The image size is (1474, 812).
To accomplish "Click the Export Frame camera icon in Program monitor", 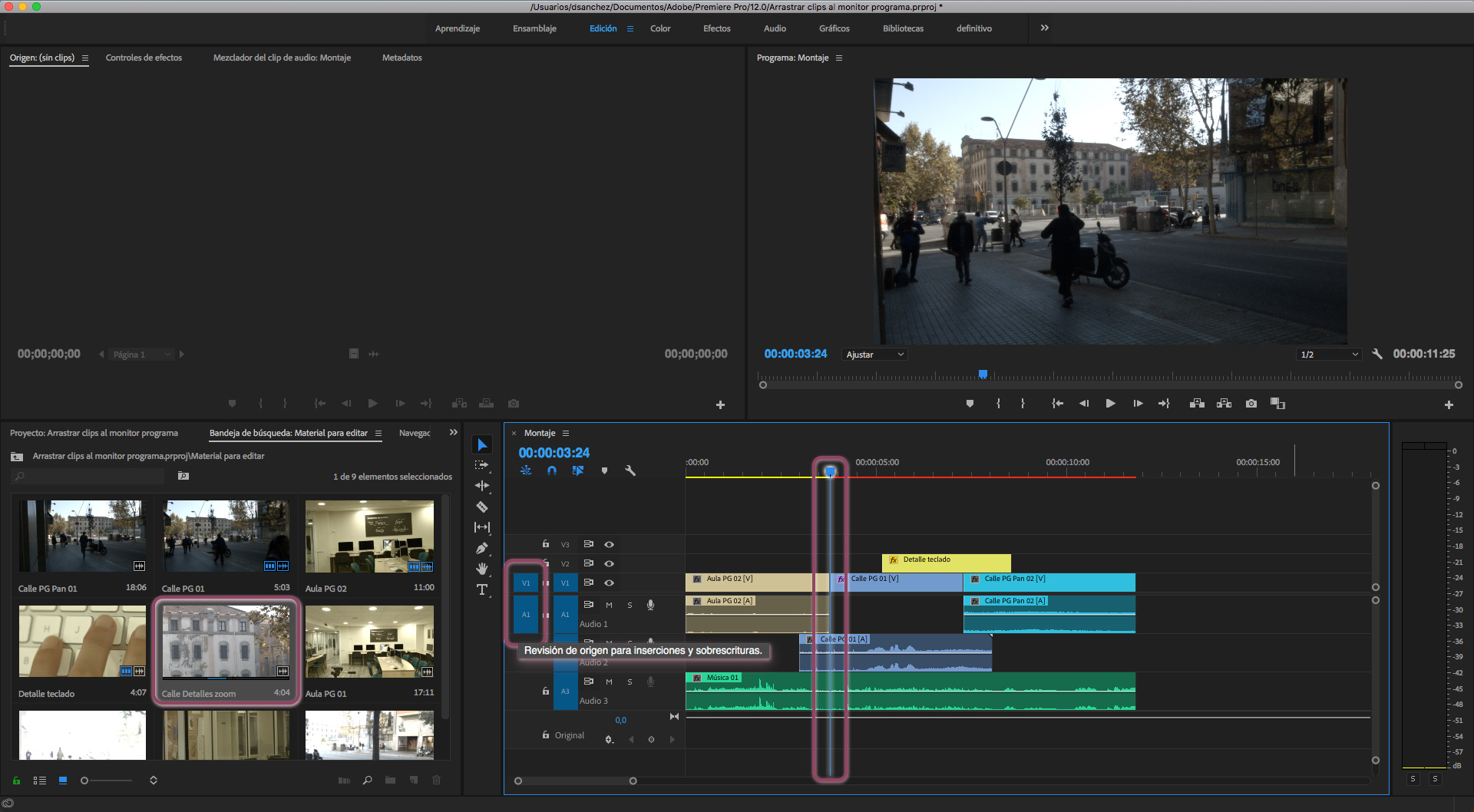I will pos(1251,404).
